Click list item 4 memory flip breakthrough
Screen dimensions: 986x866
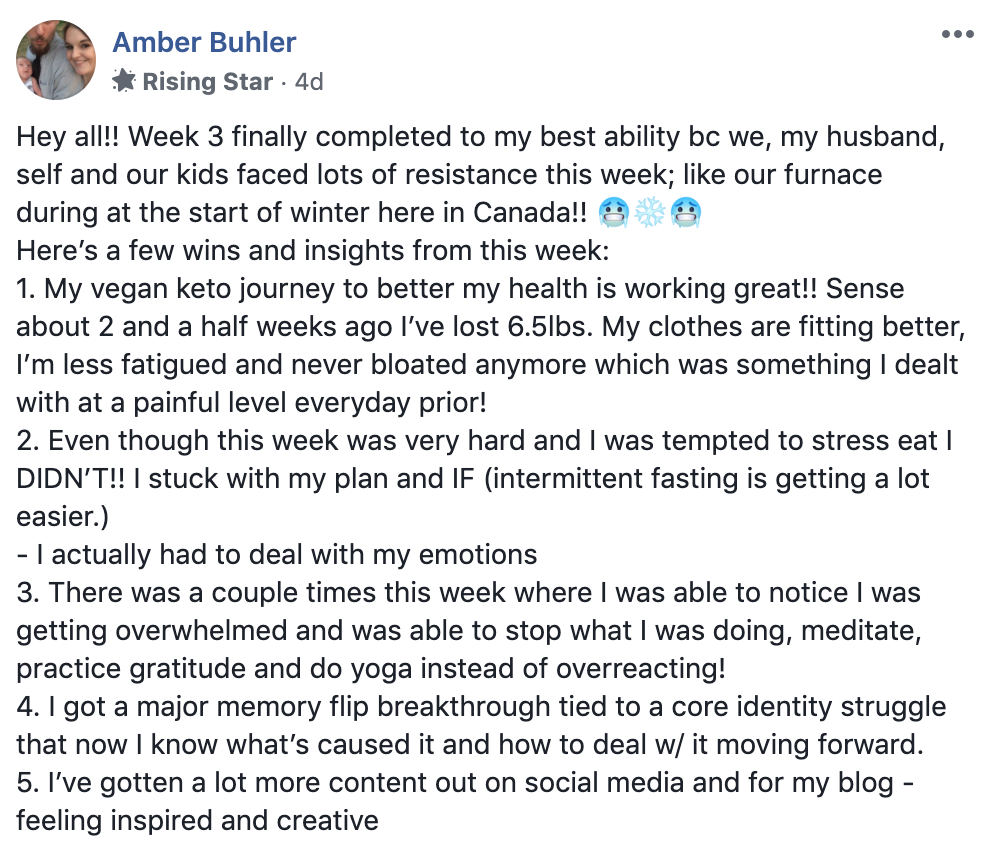click(481, 726)
